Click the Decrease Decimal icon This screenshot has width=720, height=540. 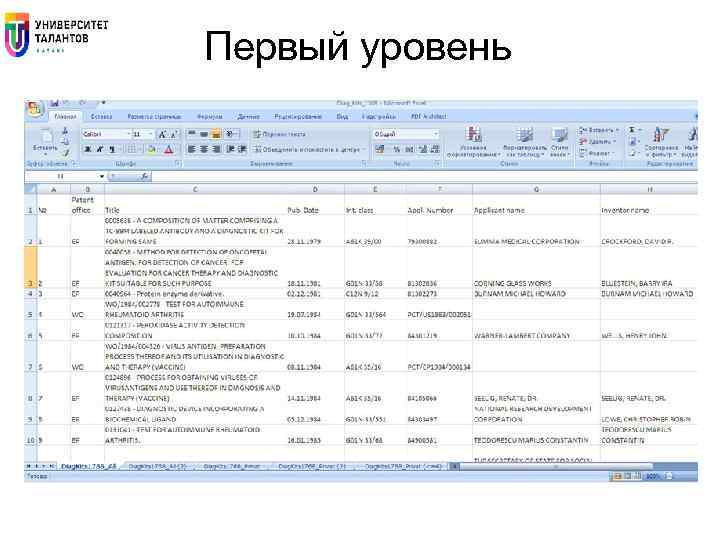[x=435, y=149]
